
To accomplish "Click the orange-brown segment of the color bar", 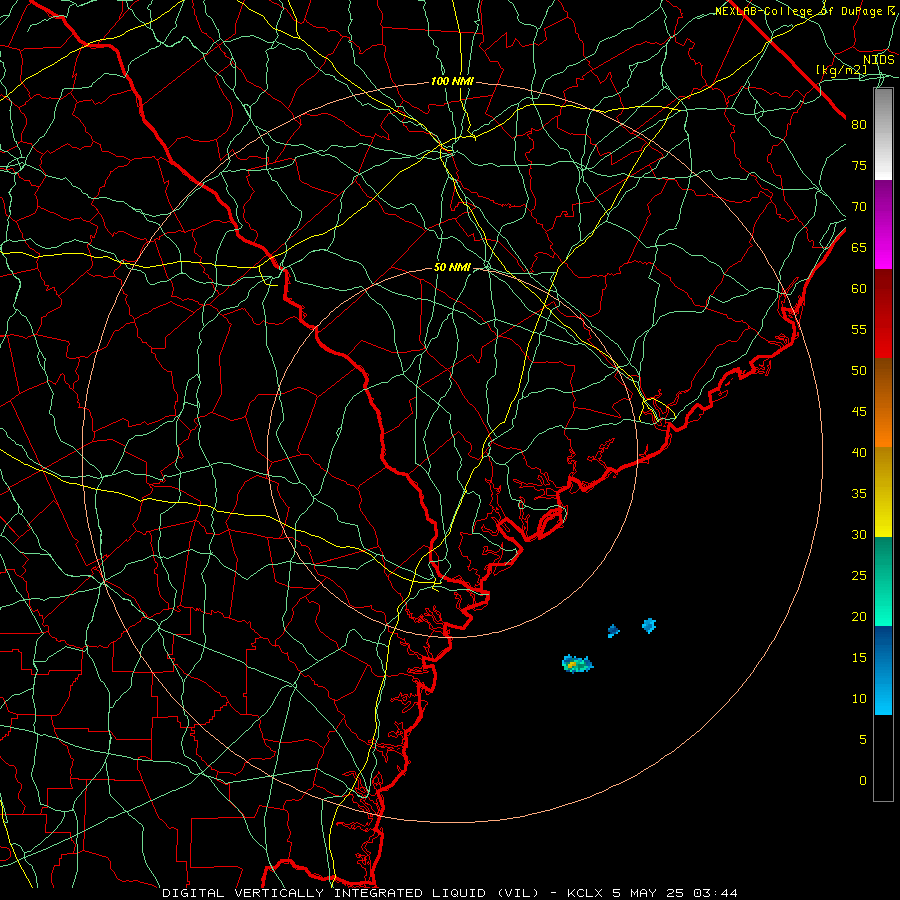I will [x=883, y=403].
